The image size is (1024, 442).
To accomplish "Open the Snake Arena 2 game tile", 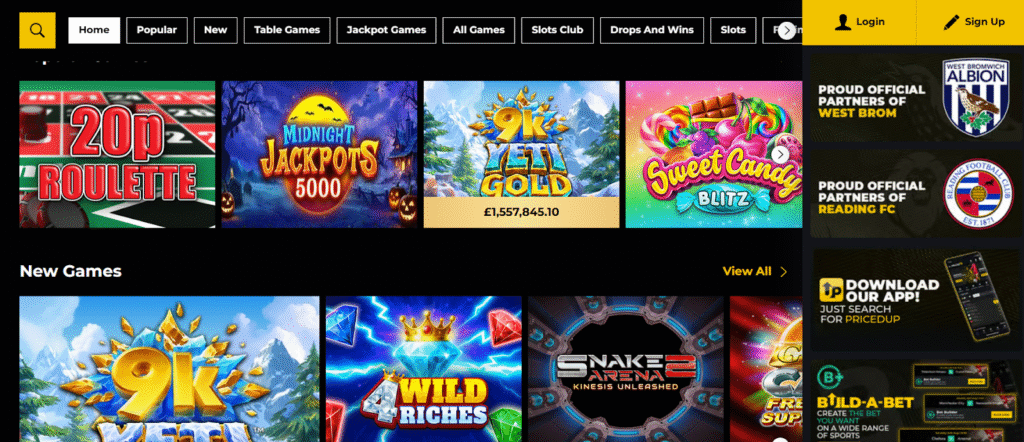I will tap(626, 369).
